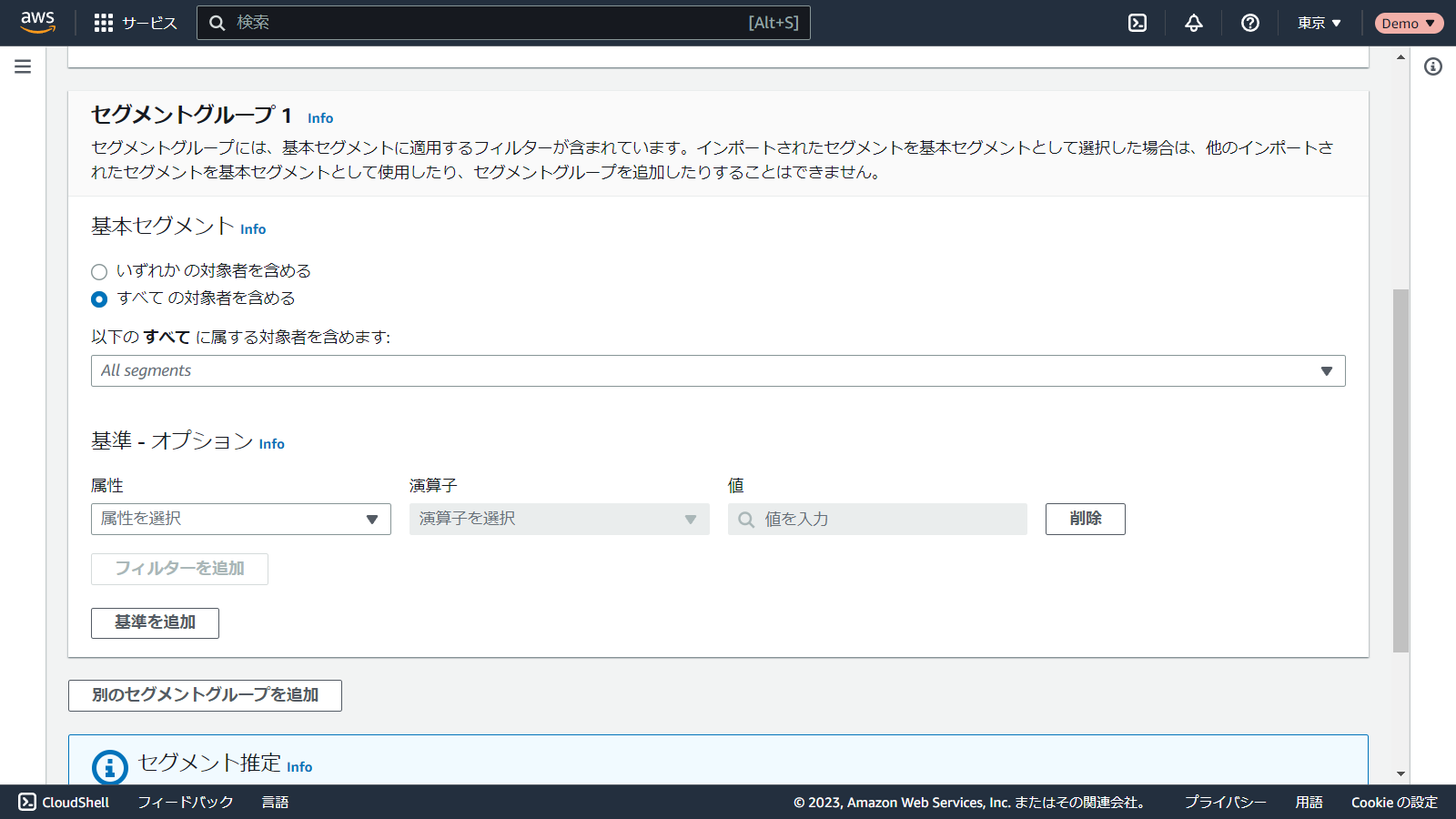Screen dimensions: 1456x819
Task: Click the top 検索 search field
Action: point(491,23)
